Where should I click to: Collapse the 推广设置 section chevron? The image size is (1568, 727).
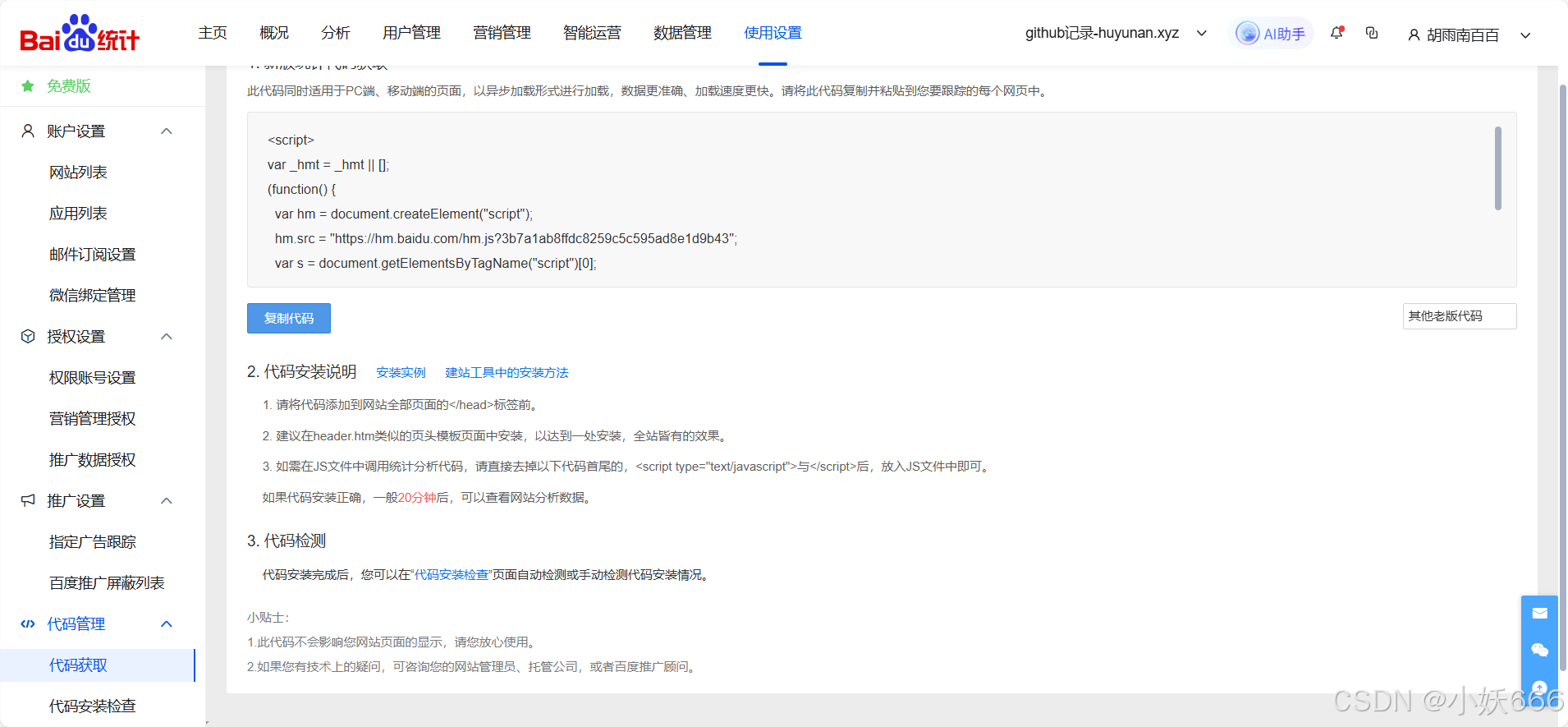click(167, 500)
